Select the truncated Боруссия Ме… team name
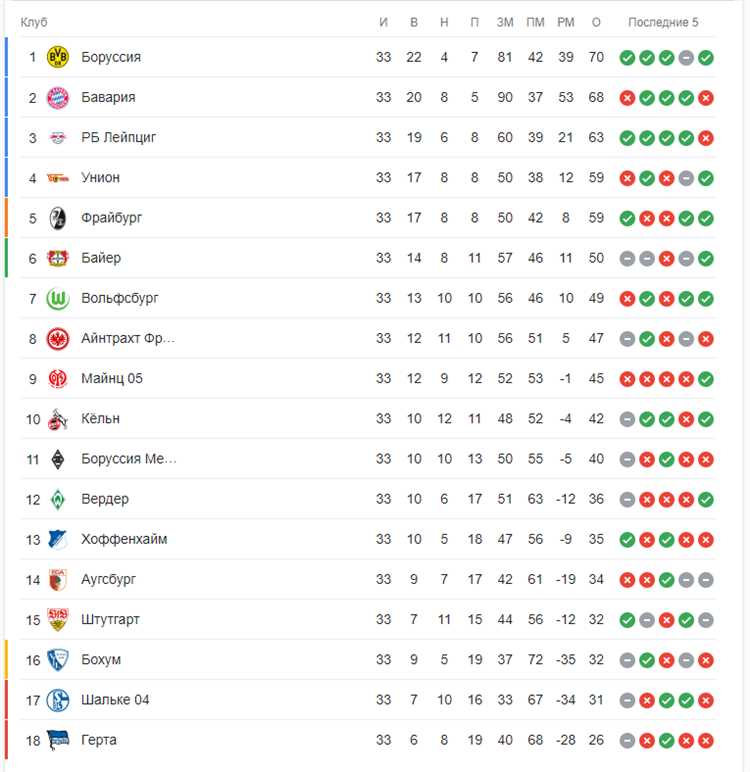 [x=129, y=459]
